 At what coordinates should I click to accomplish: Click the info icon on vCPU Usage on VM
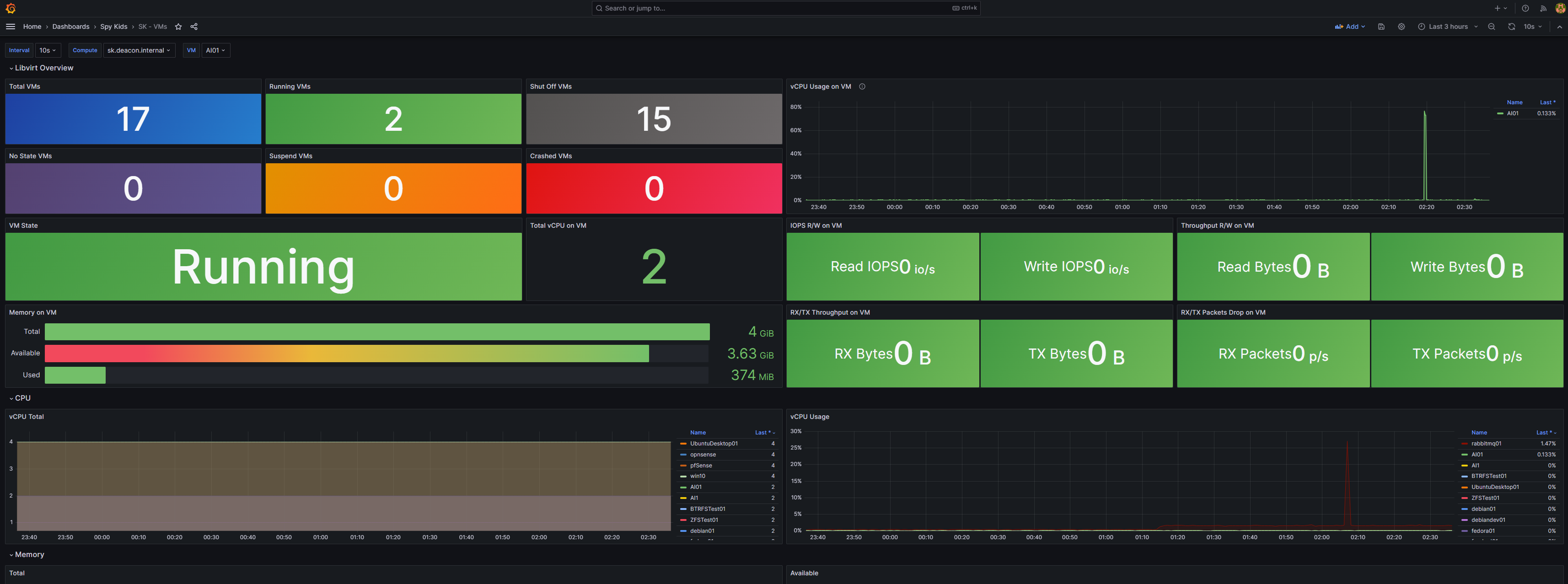(862, 86)
